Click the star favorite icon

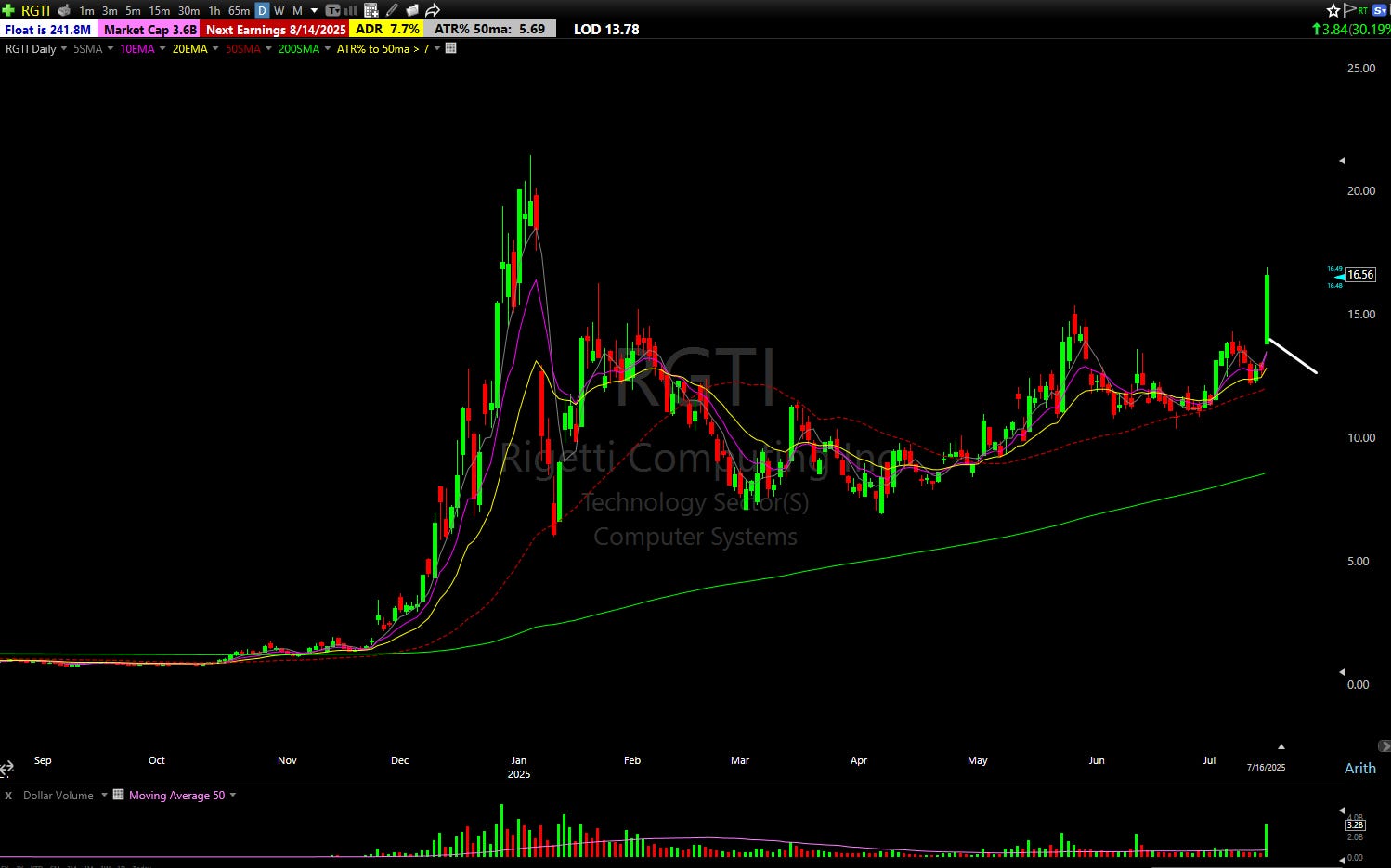(1333, 10)
